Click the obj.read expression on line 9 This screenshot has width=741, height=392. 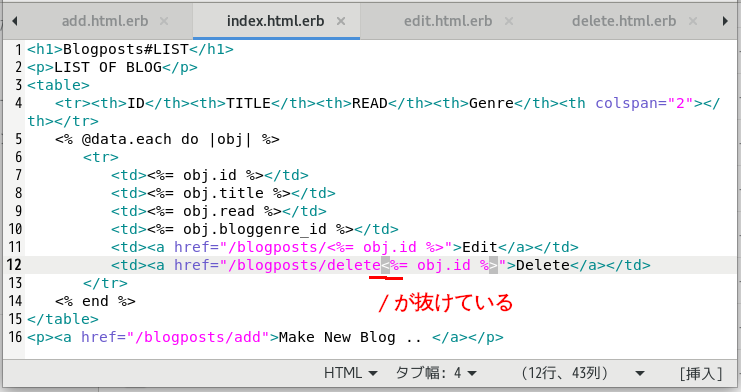click(x=219, y=211)
